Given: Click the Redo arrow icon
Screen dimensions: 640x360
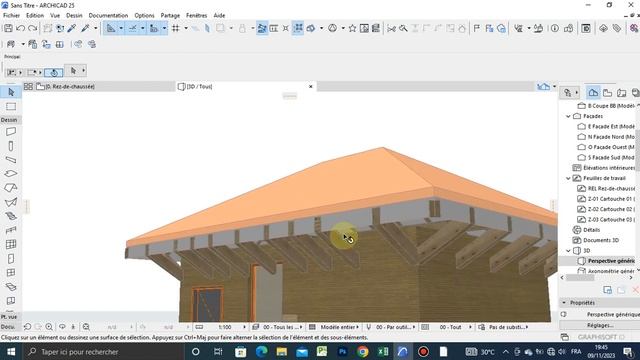Looking at the screenshot, I should point(33,28).
